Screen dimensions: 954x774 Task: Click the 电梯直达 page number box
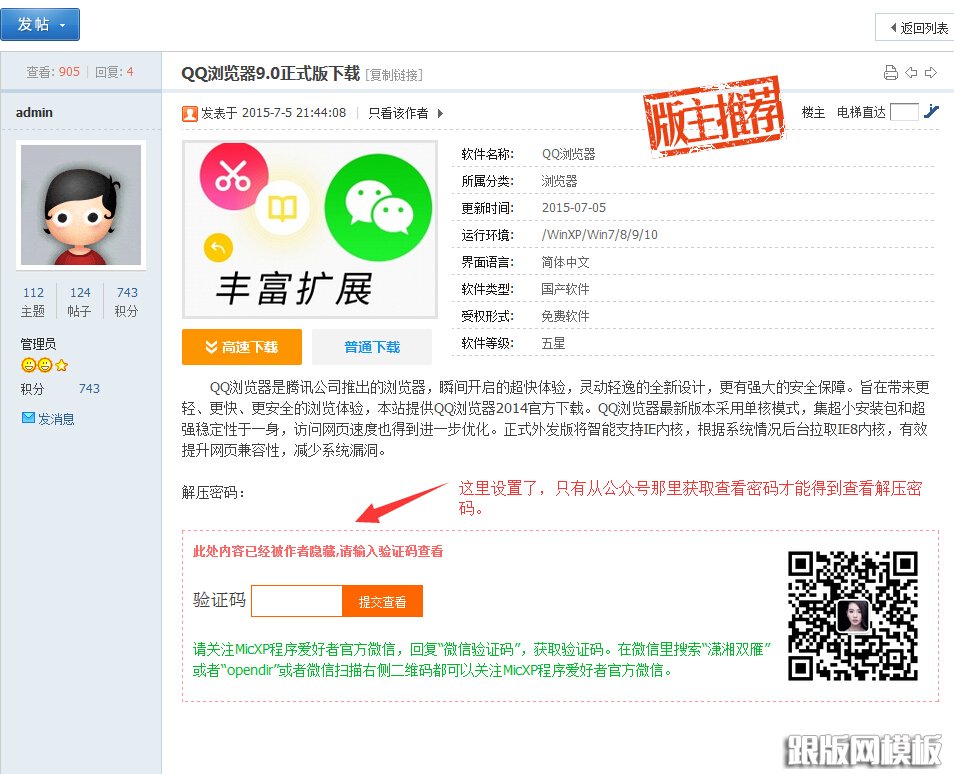pyautogui.click(x=903, y=112)
